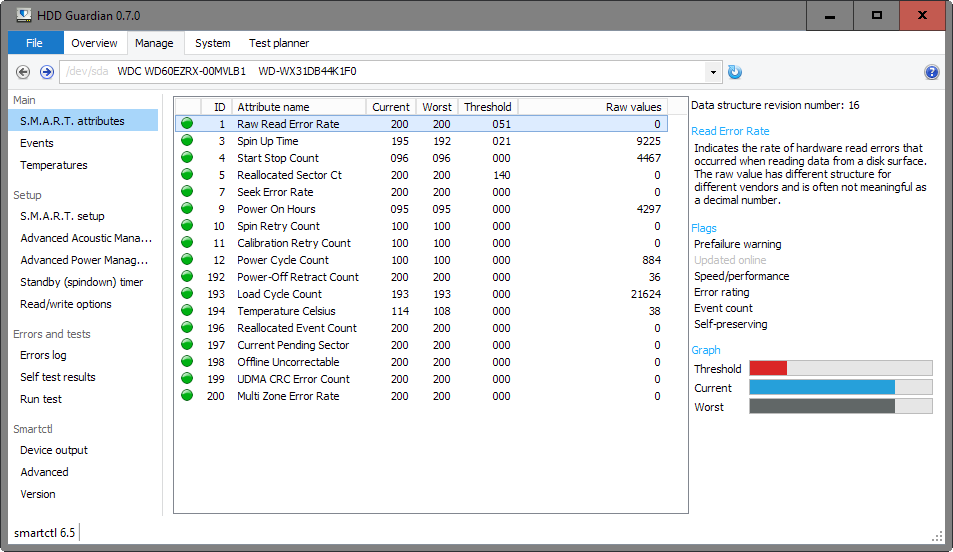Click green status dot for Reallocated Event Count
Image resolution: width=953 pixels, height=552 pixels.
point(187,328)
